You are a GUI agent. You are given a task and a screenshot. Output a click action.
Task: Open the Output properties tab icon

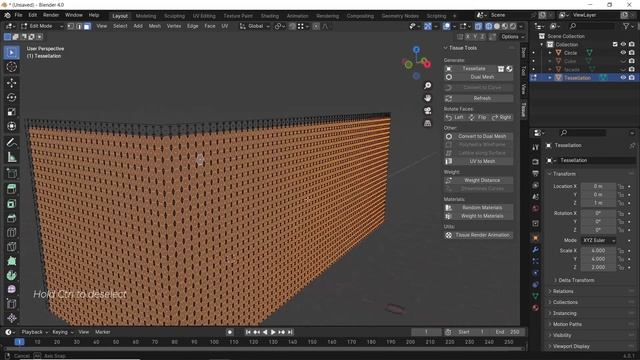coord(536,173)
